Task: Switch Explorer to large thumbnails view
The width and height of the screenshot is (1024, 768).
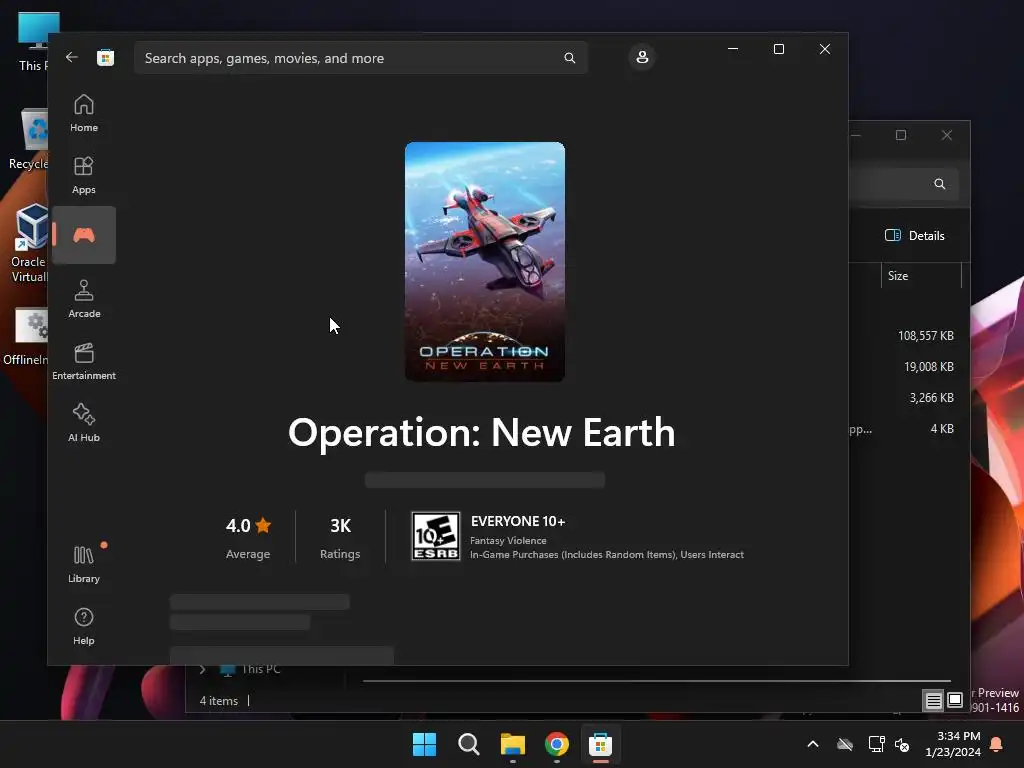Action: pyautogui.click(x=955, y=701)
